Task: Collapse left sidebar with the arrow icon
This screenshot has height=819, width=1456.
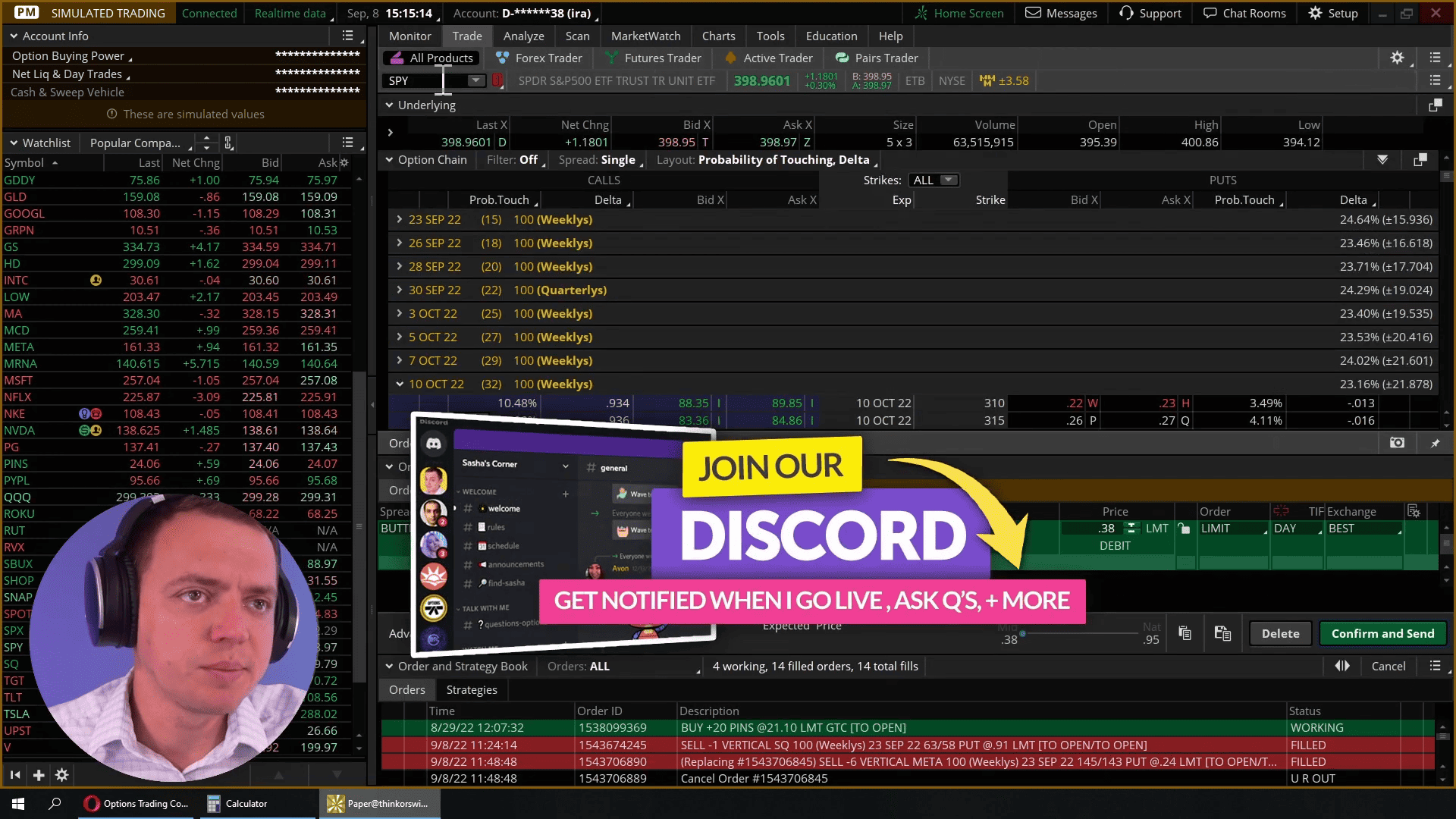Action: (x=14, y=775)
